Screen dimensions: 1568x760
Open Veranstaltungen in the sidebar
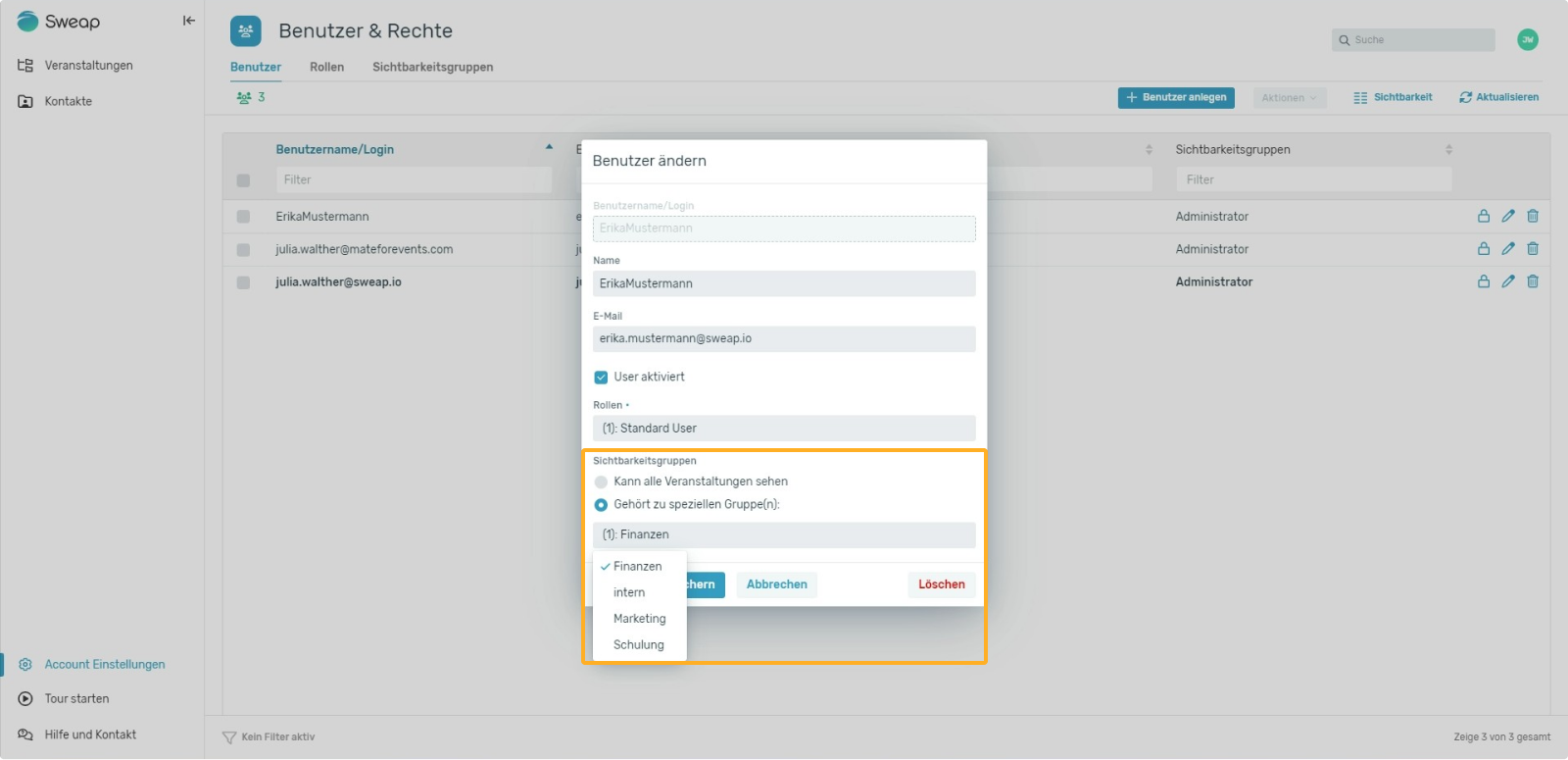point(88,66)
